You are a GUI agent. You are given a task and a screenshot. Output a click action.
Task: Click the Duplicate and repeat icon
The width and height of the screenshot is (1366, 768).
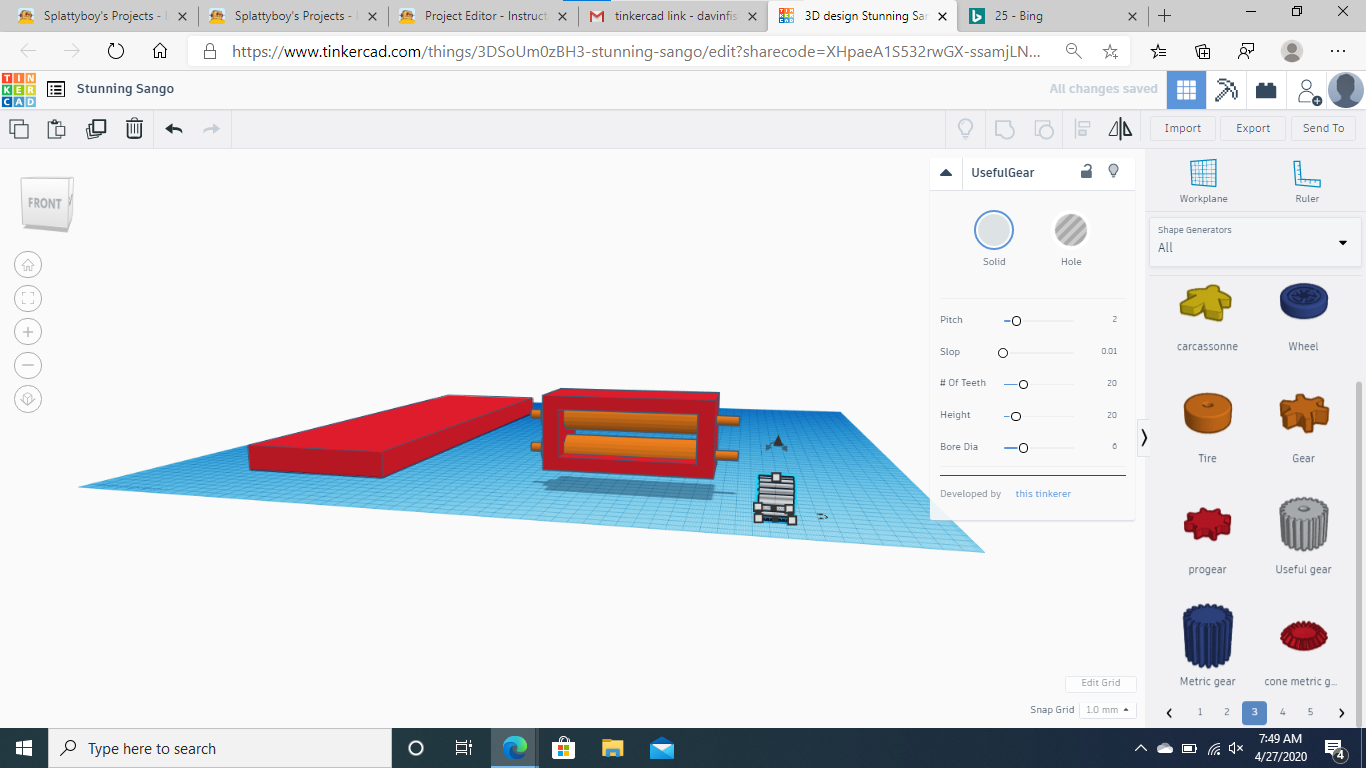click(96, 128)
